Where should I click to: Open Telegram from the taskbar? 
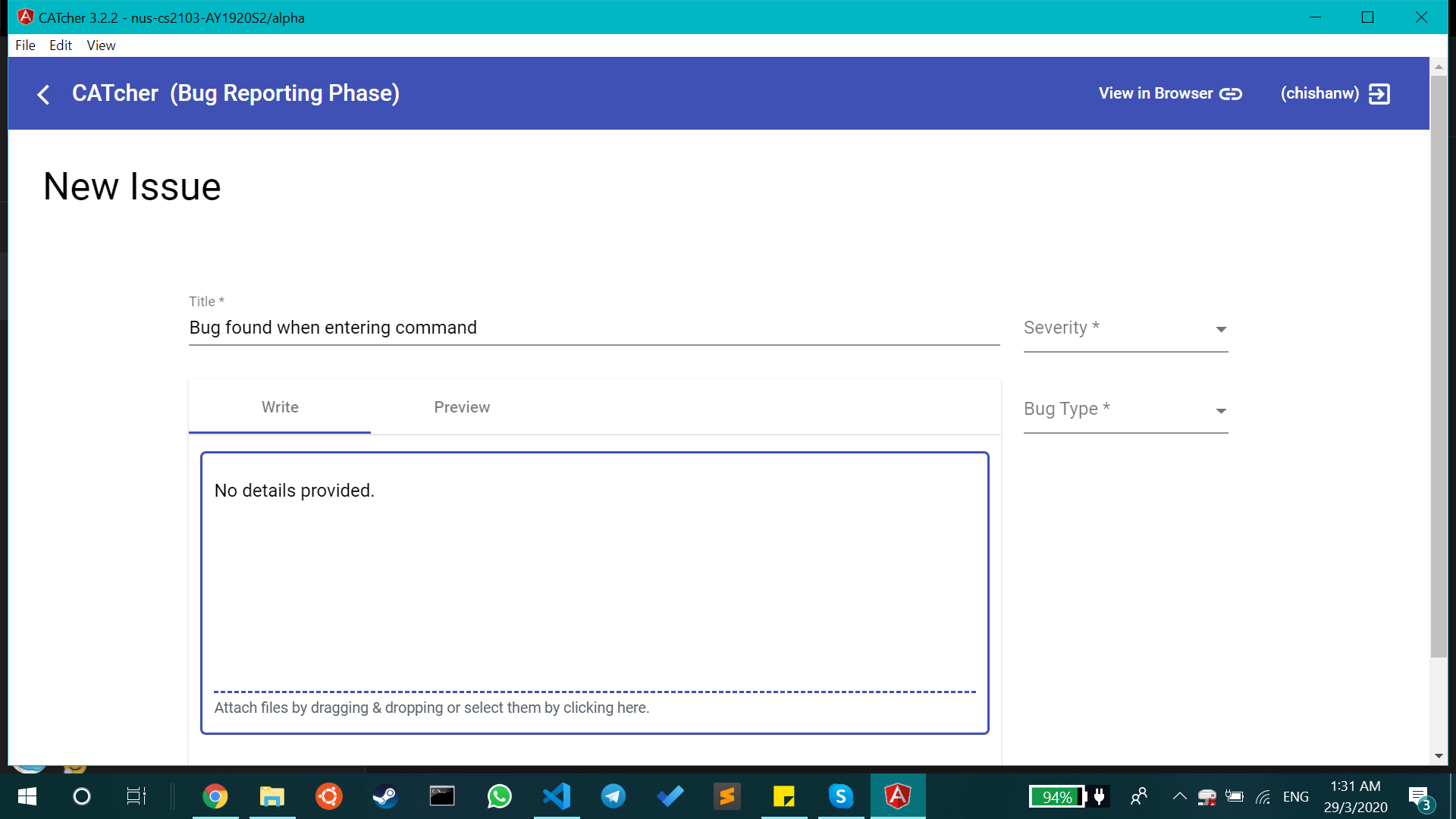[613, 796]
